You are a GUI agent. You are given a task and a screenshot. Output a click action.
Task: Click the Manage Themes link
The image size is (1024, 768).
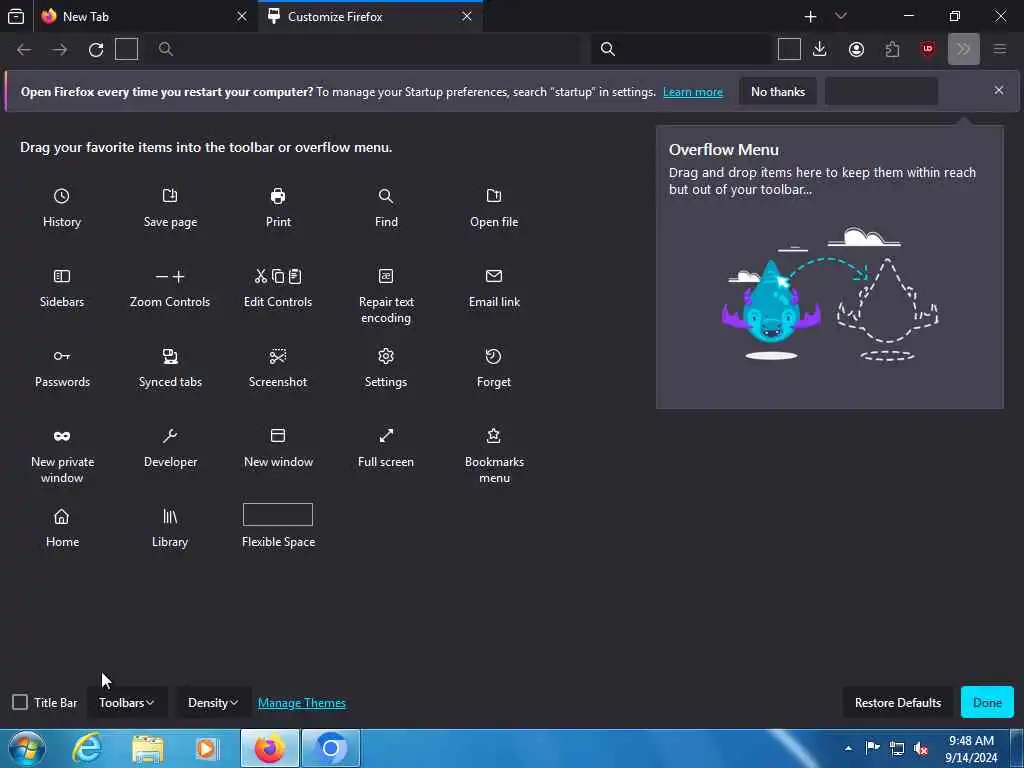(x=302, y=703)
